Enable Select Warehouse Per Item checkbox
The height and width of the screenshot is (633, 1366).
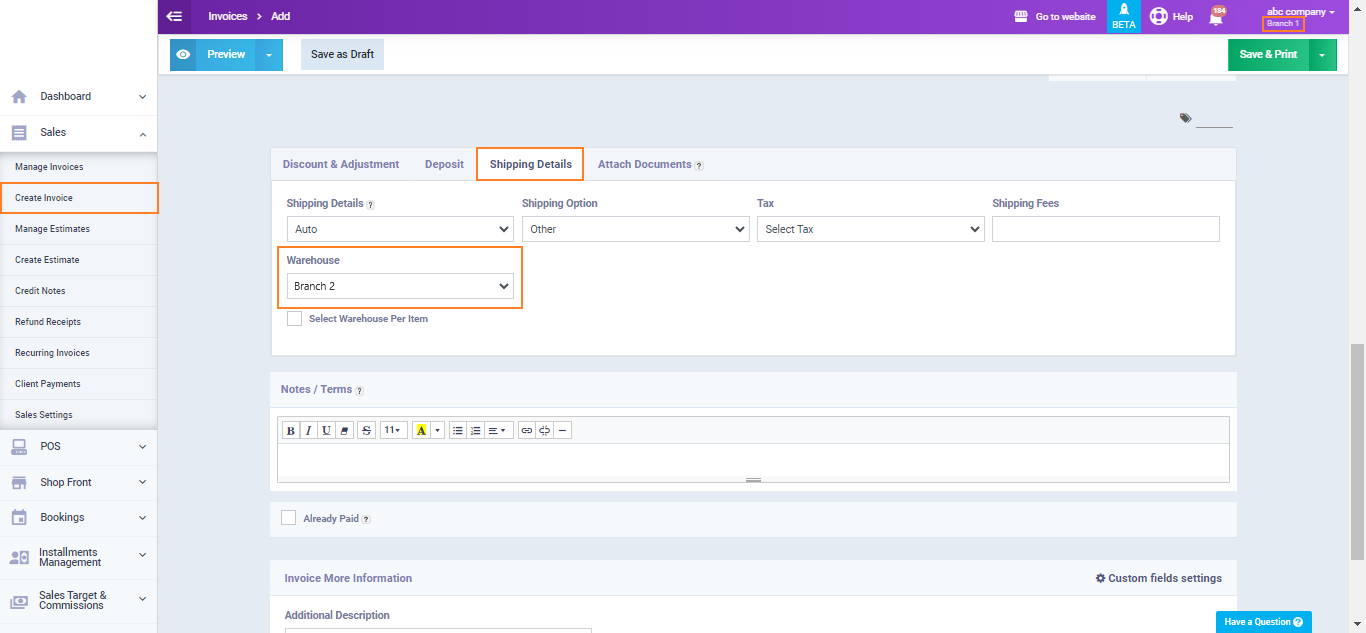[x=294, y=319]
